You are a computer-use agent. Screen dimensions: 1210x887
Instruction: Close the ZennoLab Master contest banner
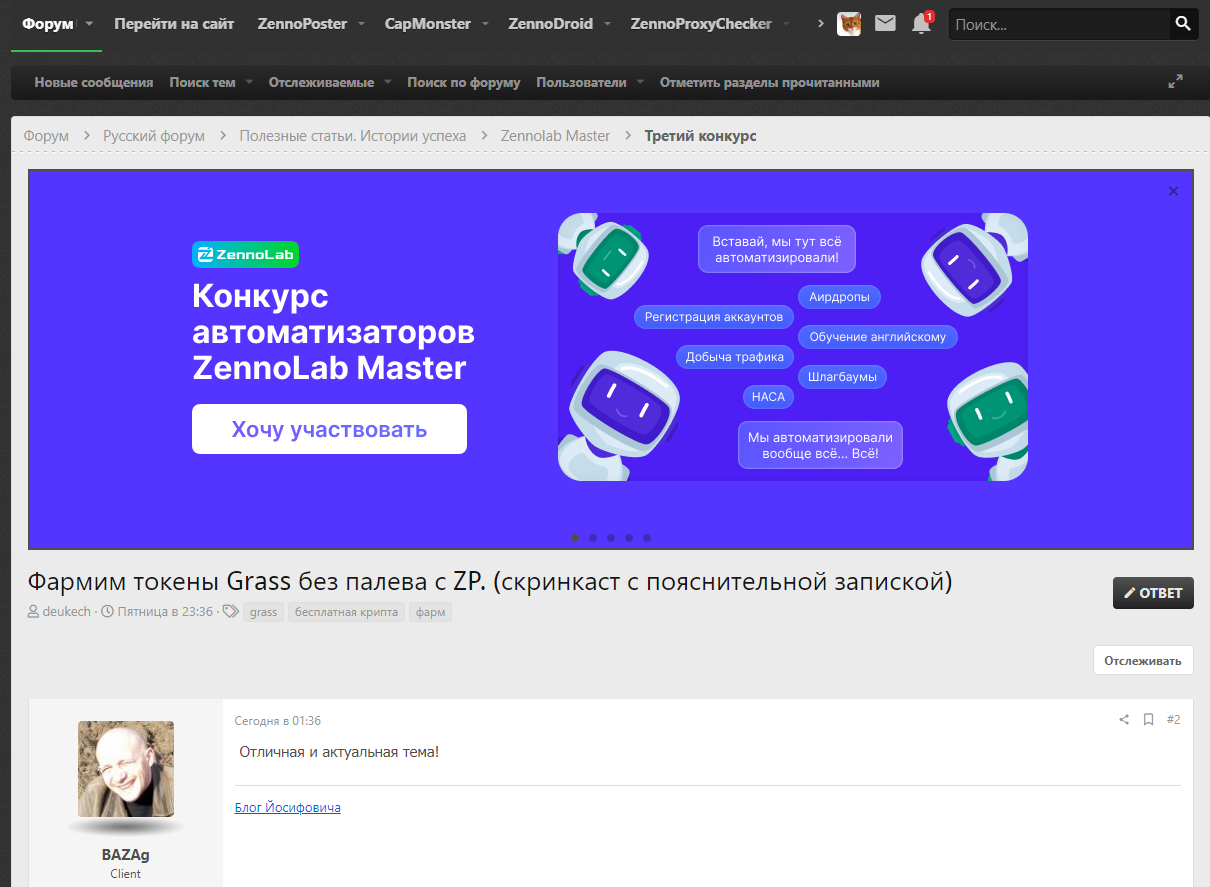tap(1173, 191)
